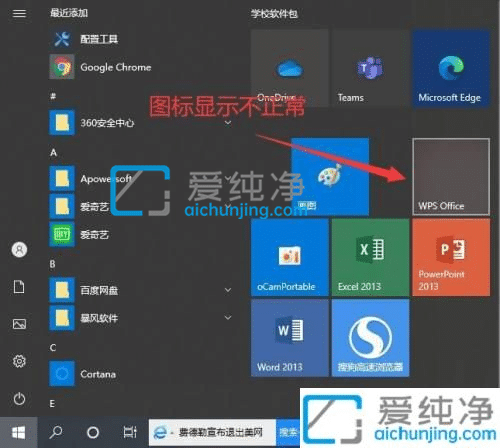Viewport: 500px width, 448px height.
Task: Expand the 360安全中心 folder chevron
Action: (x=228, y=123)
